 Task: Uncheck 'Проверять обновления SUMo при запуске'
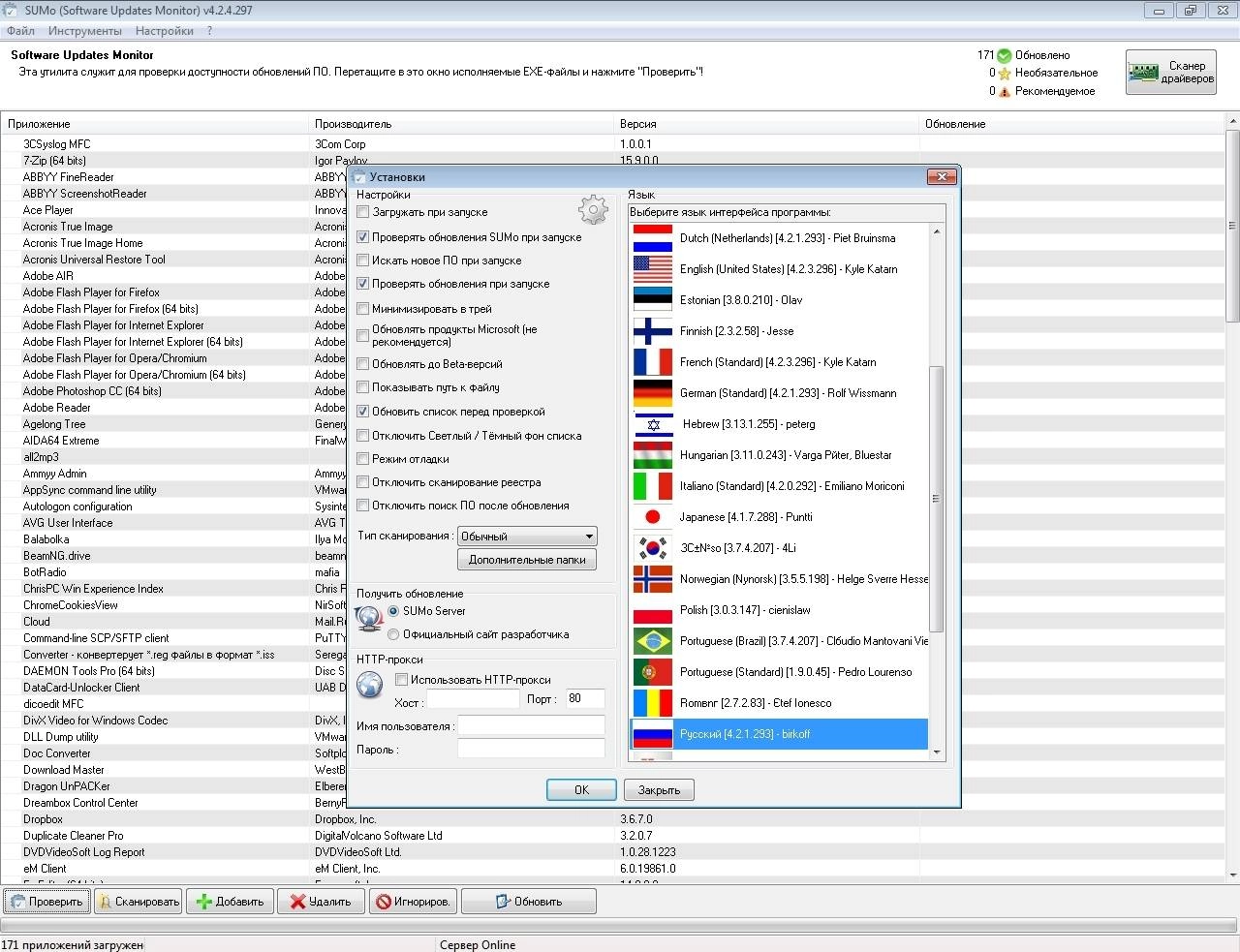click(x=363, y=236)
